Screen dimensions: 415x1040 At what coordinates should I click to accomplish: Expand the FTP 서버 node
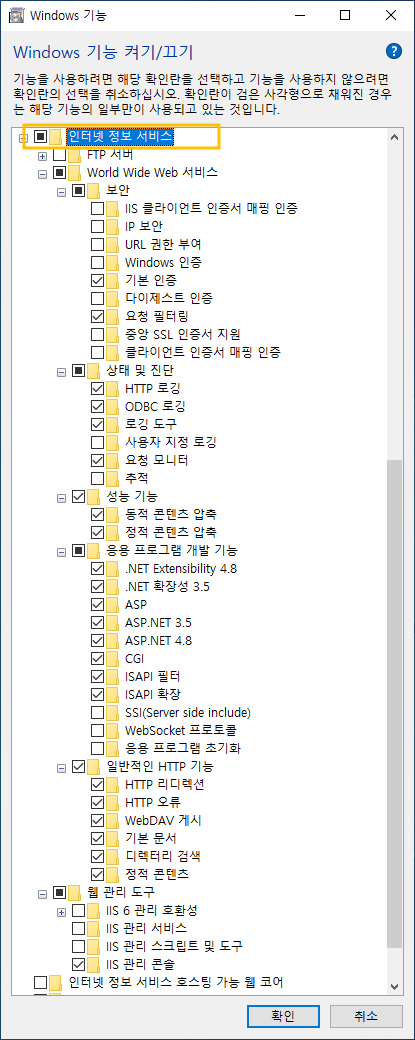[x=42, y=156]
